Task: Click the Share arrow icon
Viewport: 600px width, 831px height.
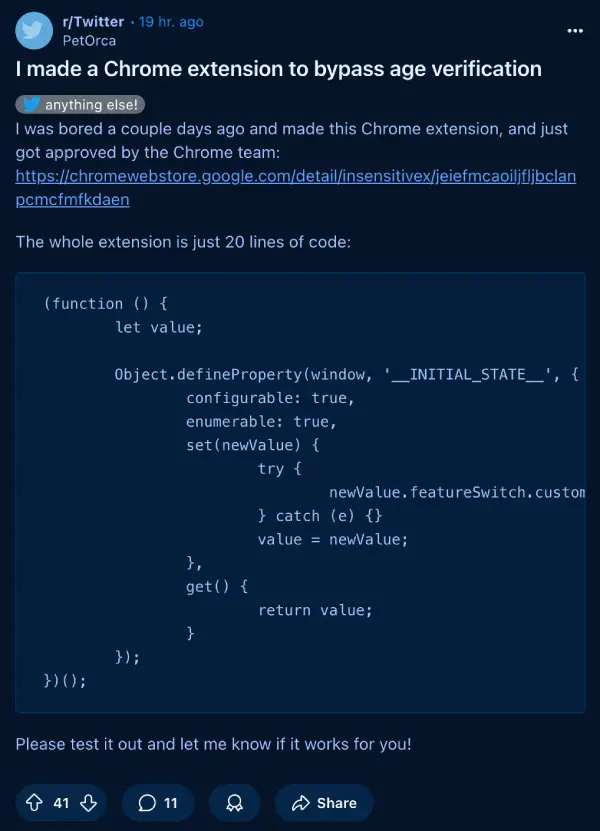Action: click(x=301, y=803)
